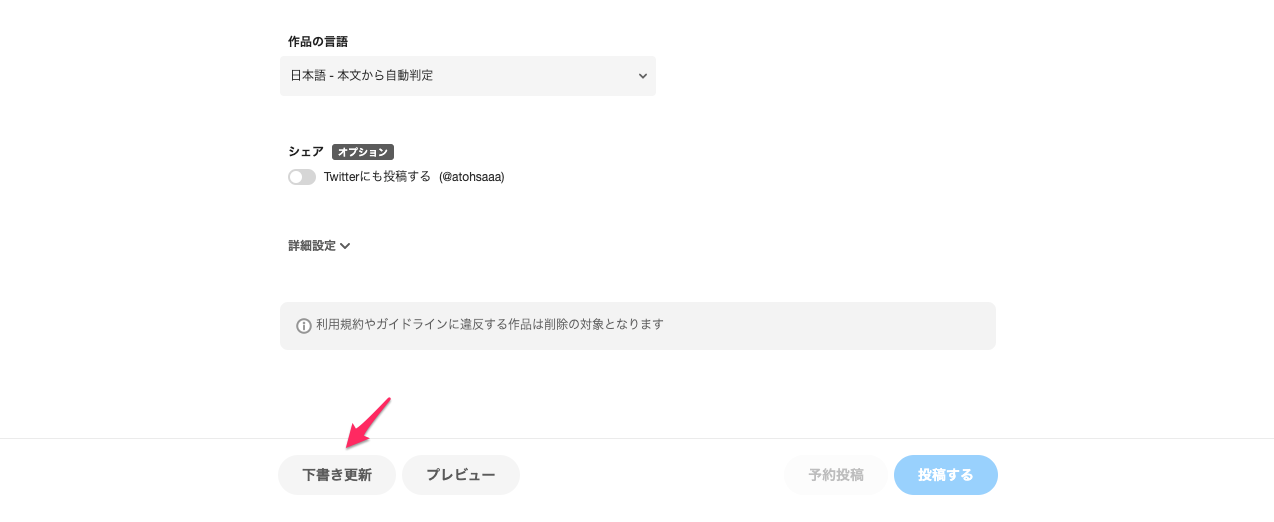Click the red arrow annotation pointing at 下書き更新

[368, 423]
